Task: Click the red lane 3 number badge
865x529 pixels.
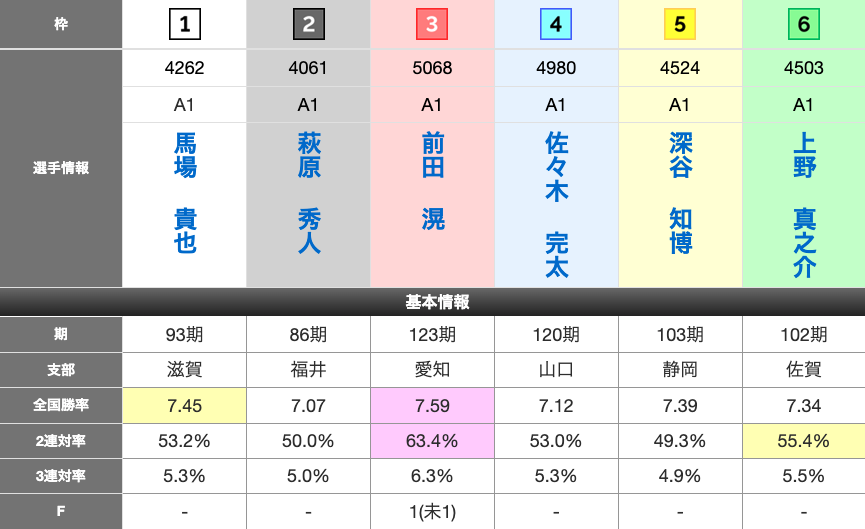Action: (x=432, y=24)
